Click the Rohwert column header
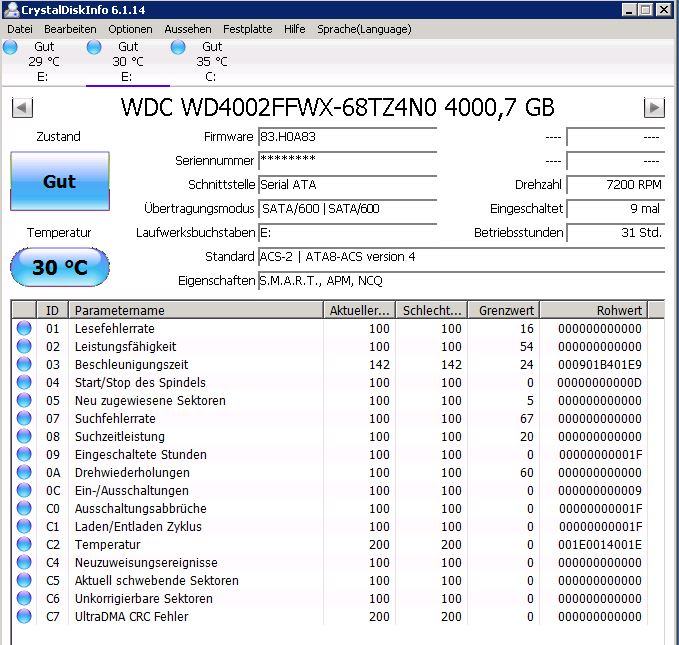The height and width of the screenshot is (645, 679). [x=594, y=310]
